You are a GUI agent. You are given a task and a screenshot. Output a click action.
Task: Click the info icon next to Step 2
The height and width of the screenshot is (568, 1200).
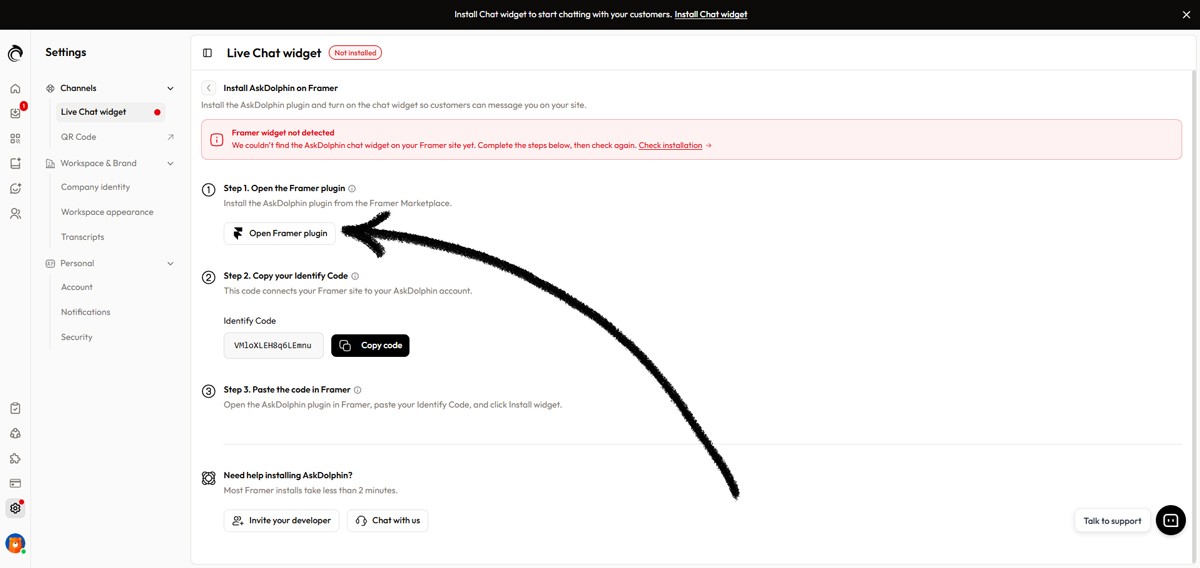coord(355,276)
